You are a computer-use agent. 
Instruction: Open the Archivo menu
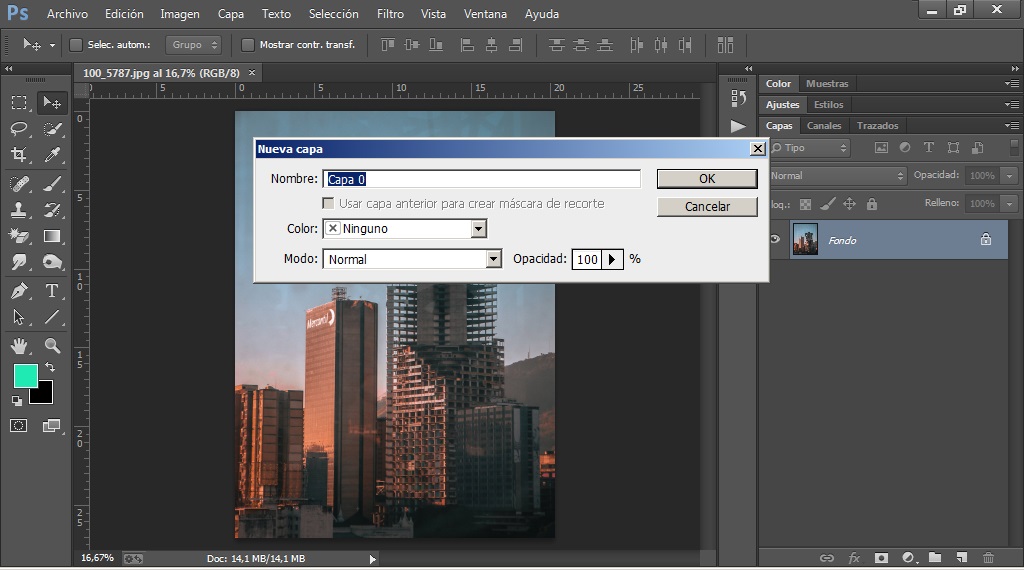67,14
